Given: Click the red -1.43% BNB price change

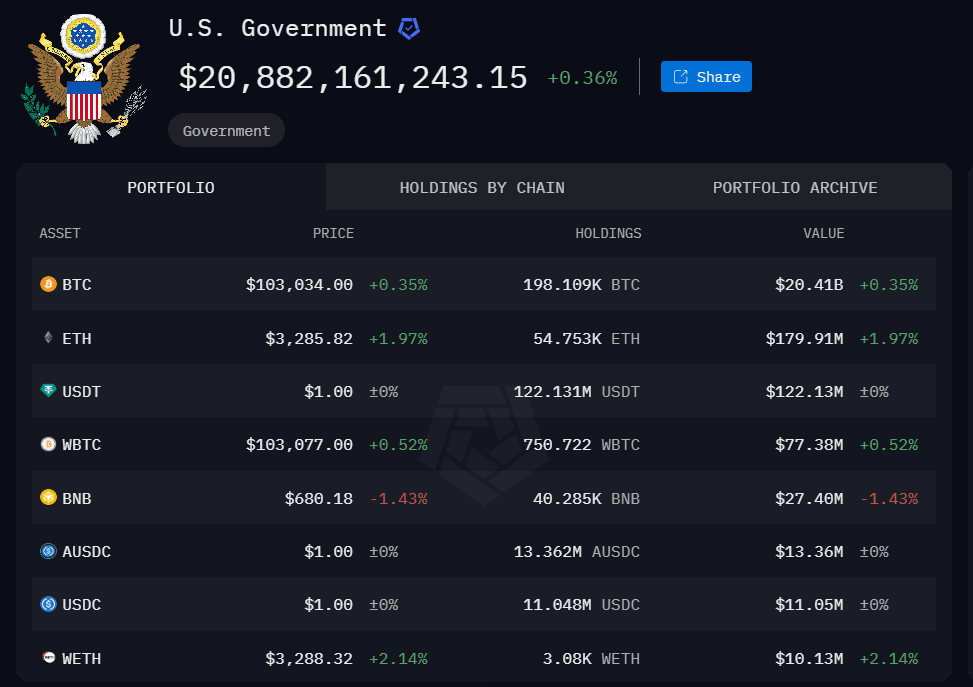Looking at the screenshot, I should [x=398, y=499].
